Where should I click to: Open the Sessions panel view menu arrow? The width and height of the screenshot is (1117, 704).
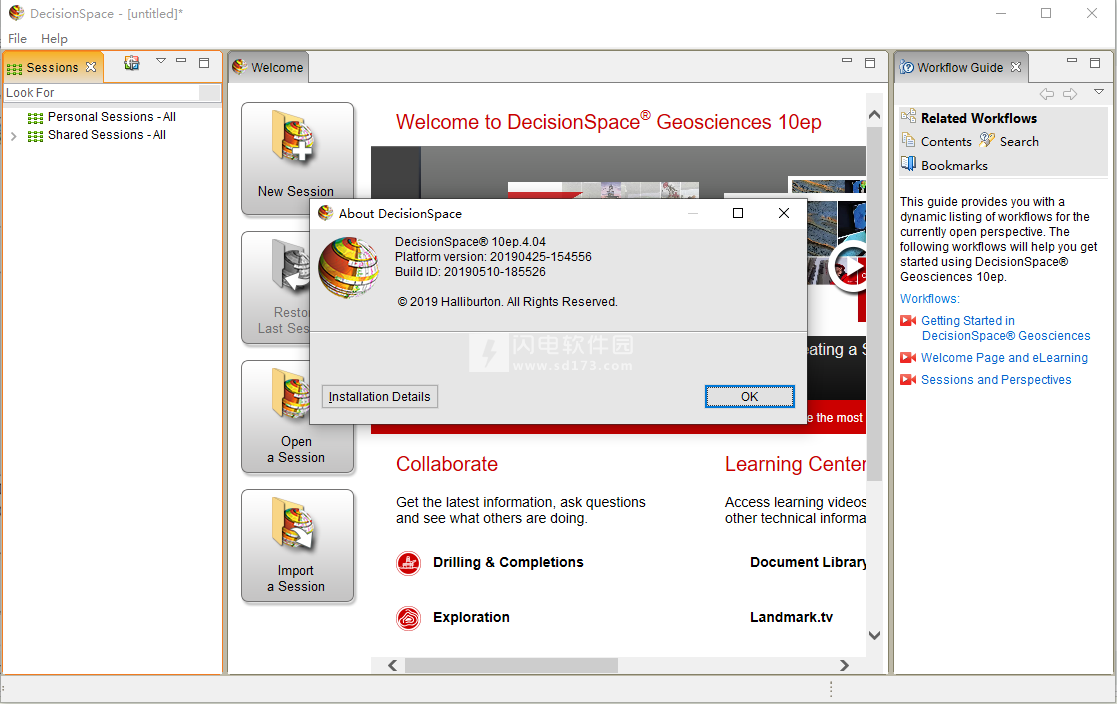pos(161,61)
